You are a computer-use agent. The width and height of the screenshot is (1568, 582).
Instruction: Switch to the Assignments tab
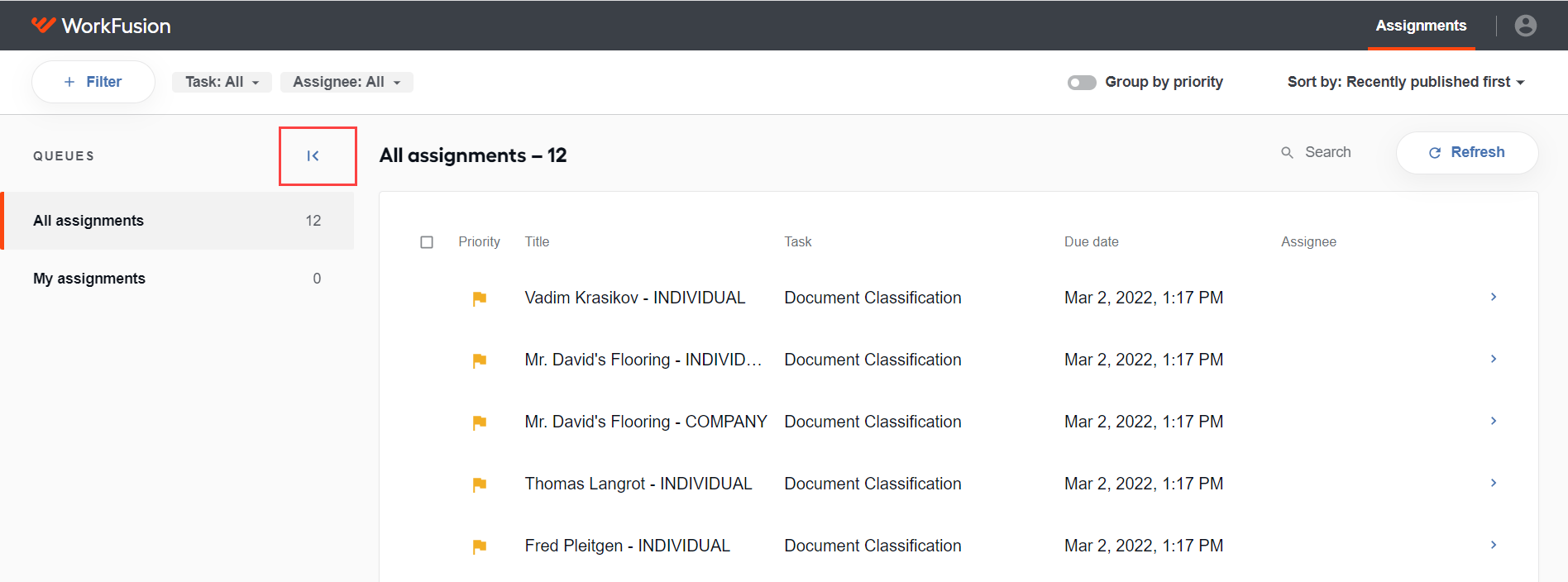(1421, 26)
